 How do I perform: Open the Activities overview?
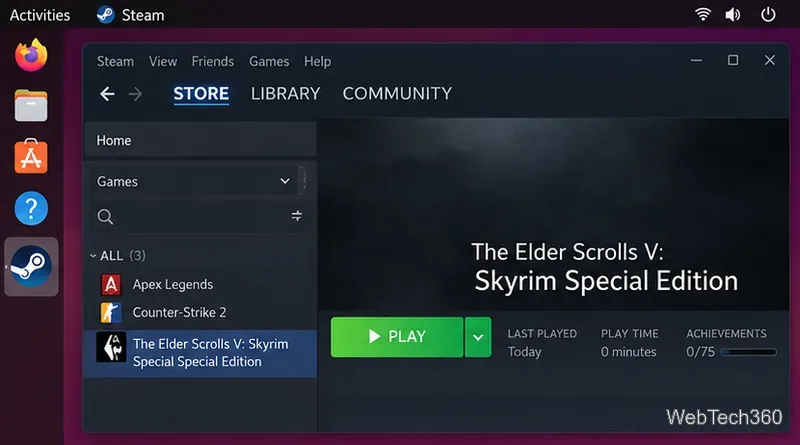tap(40, 15)
